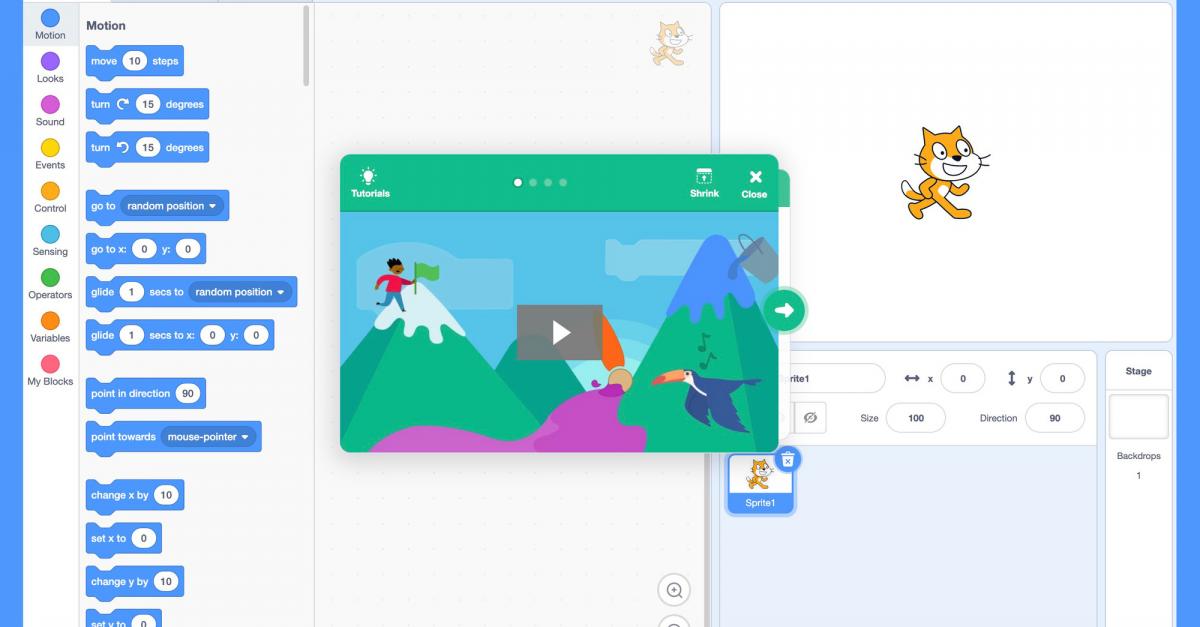Click the go to x value field

pyautogui.click(x=144, y=249)
